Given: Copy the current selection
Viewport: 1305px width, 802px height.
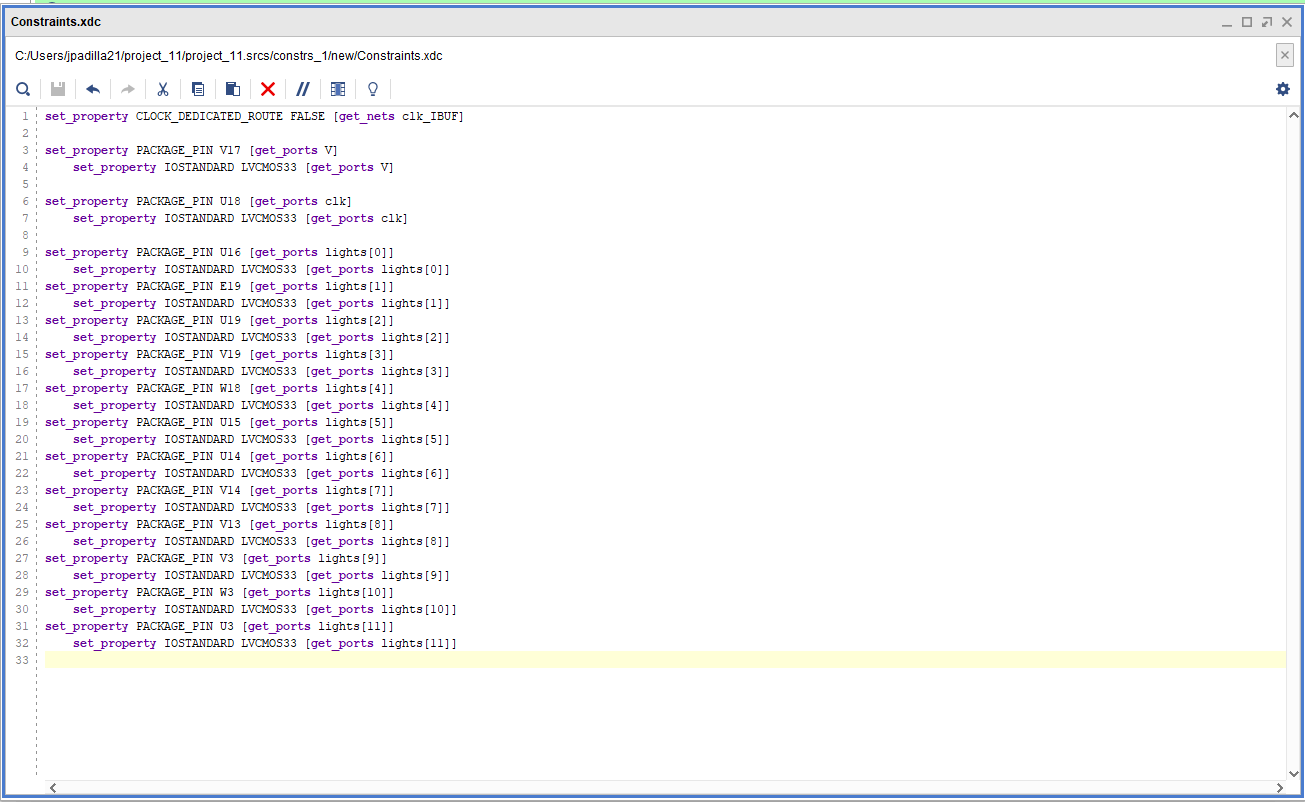Looking at the screenshot, I should coord(197,89).
